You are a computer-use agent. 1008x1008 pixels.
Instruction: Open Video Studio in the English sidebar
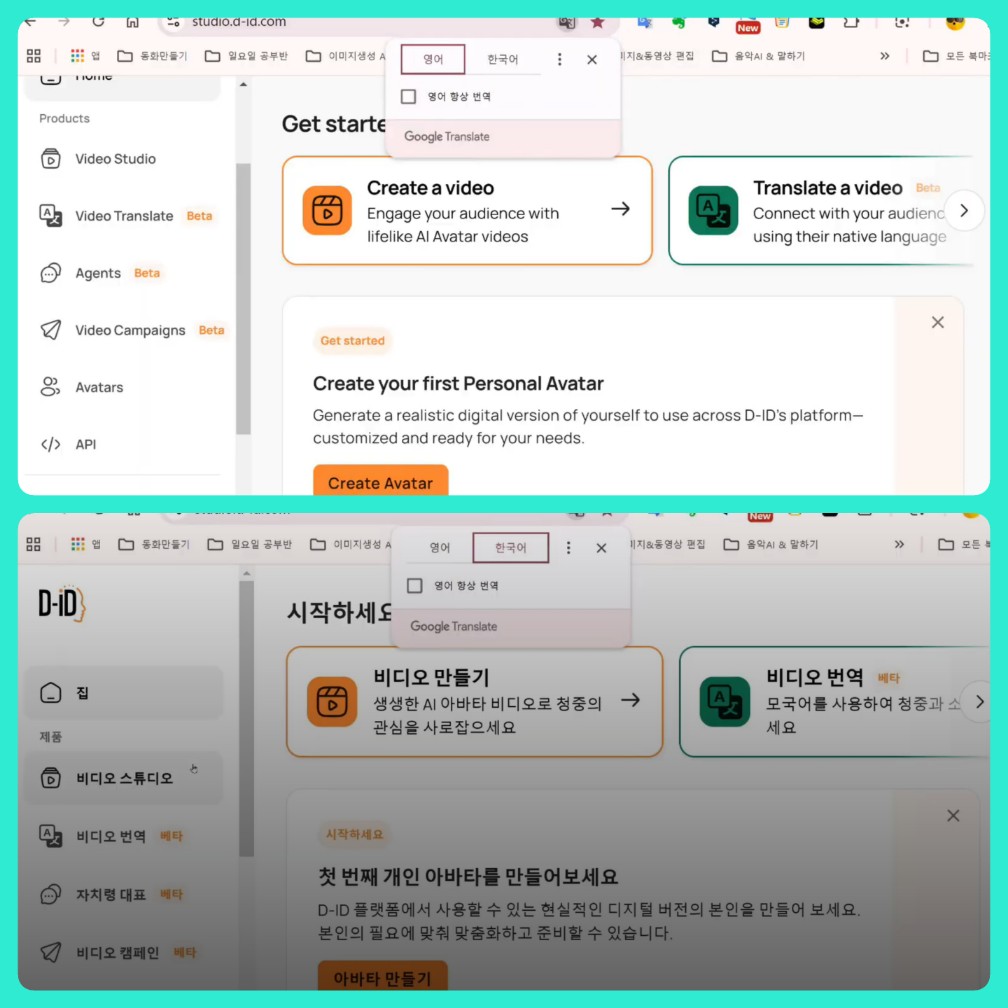pos(115,159)
